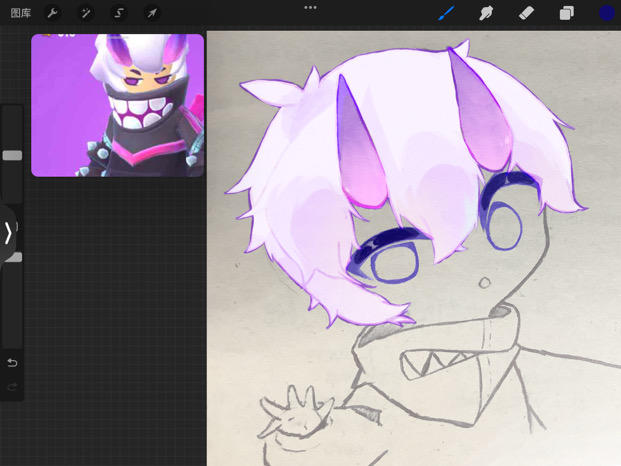This screenshot has height=466, width=621.
Task: Click the brush opacity slider handle
Action: [15, 257]
